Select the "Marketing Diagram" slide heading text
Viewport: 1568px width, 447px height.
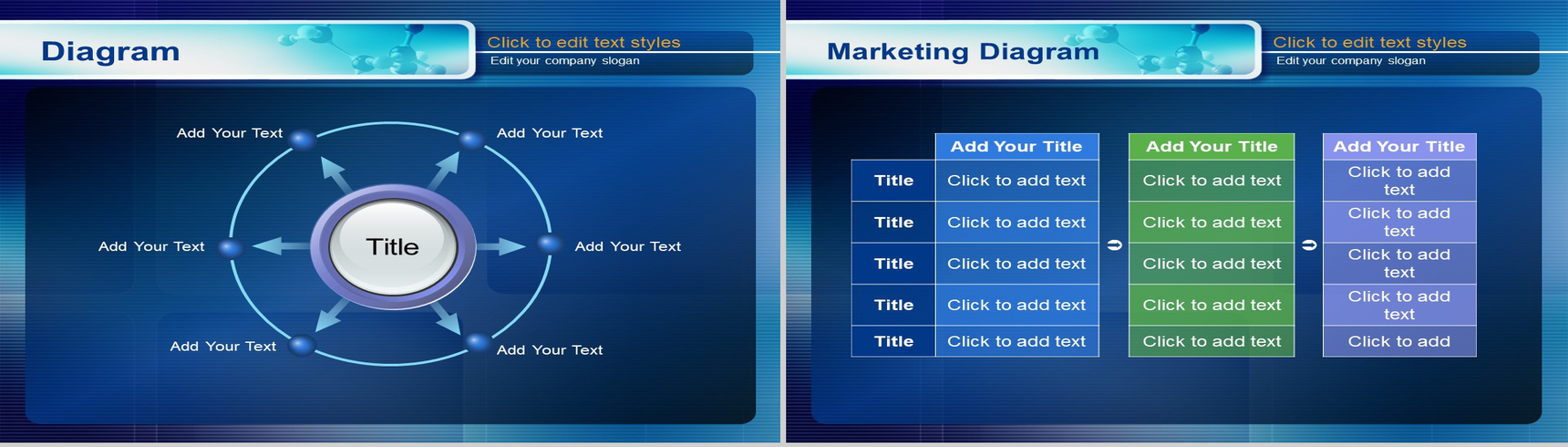(963, 51)
